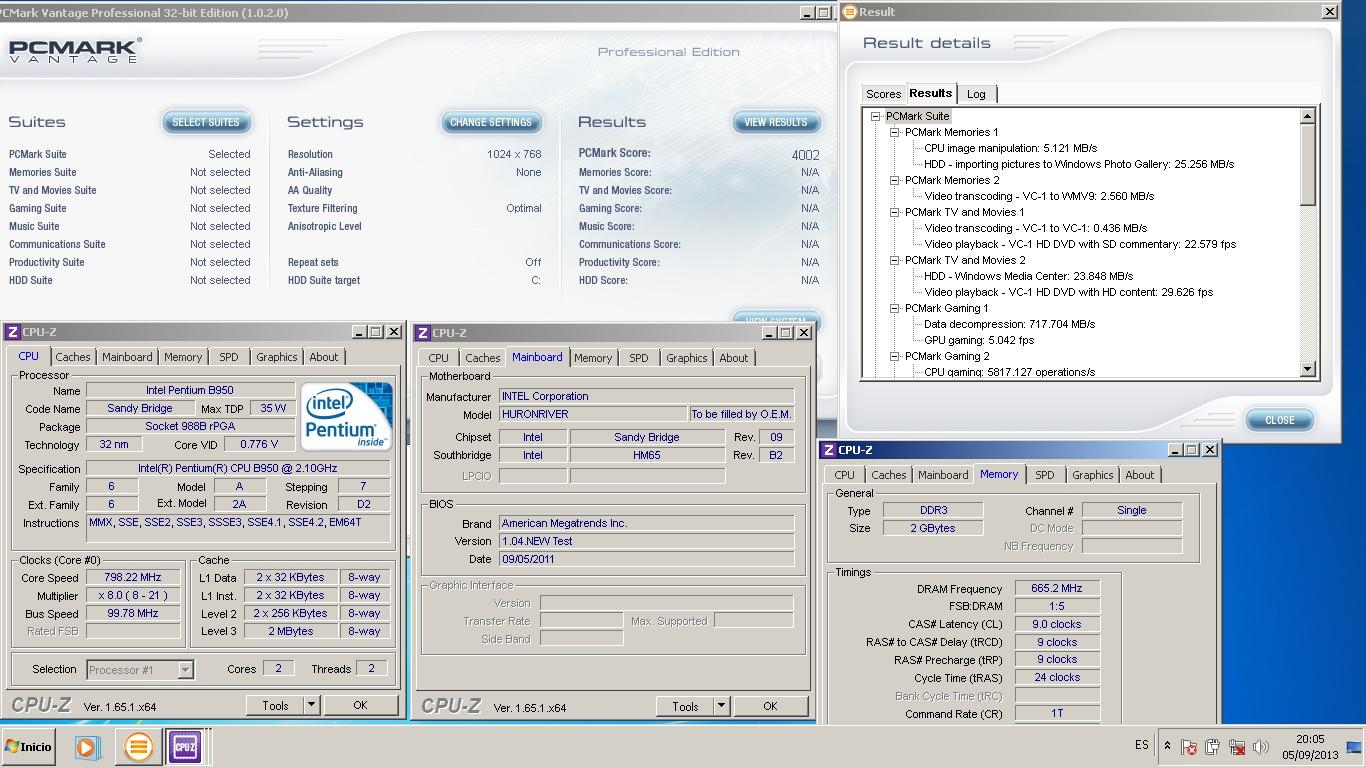Open Tools dropdown arrow in Mainboard window
Screen dimensions: 1366x768
pyautogui.click(x=721, y=706)
